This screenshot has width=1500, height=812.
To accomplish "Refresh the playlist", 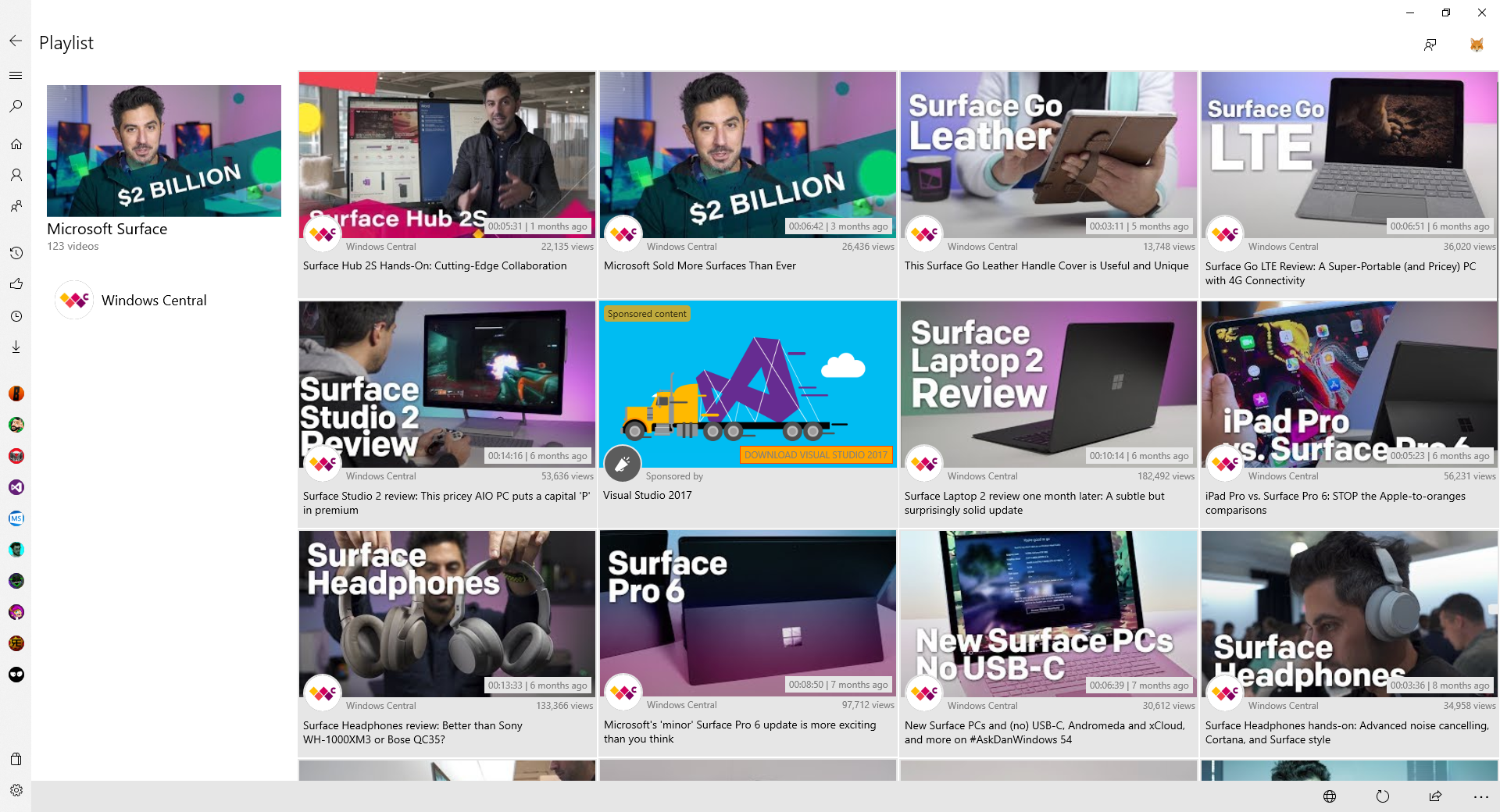I will 1383,796.
